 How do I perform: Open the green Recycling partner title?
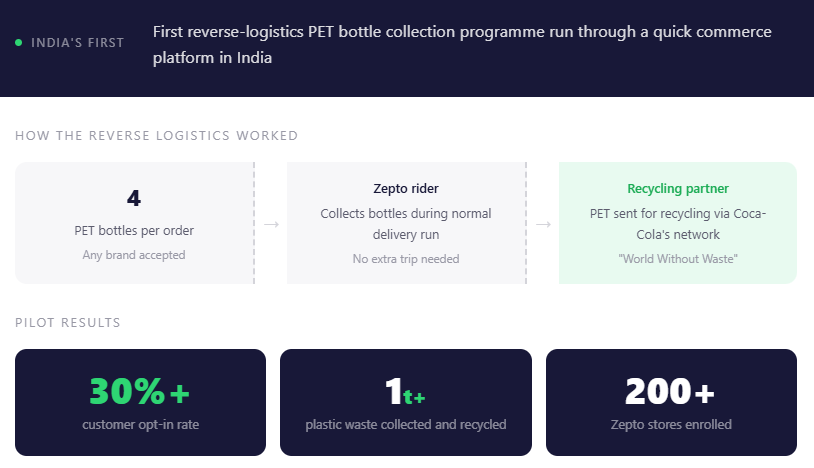pyautogui.click(x=677, y=189)
